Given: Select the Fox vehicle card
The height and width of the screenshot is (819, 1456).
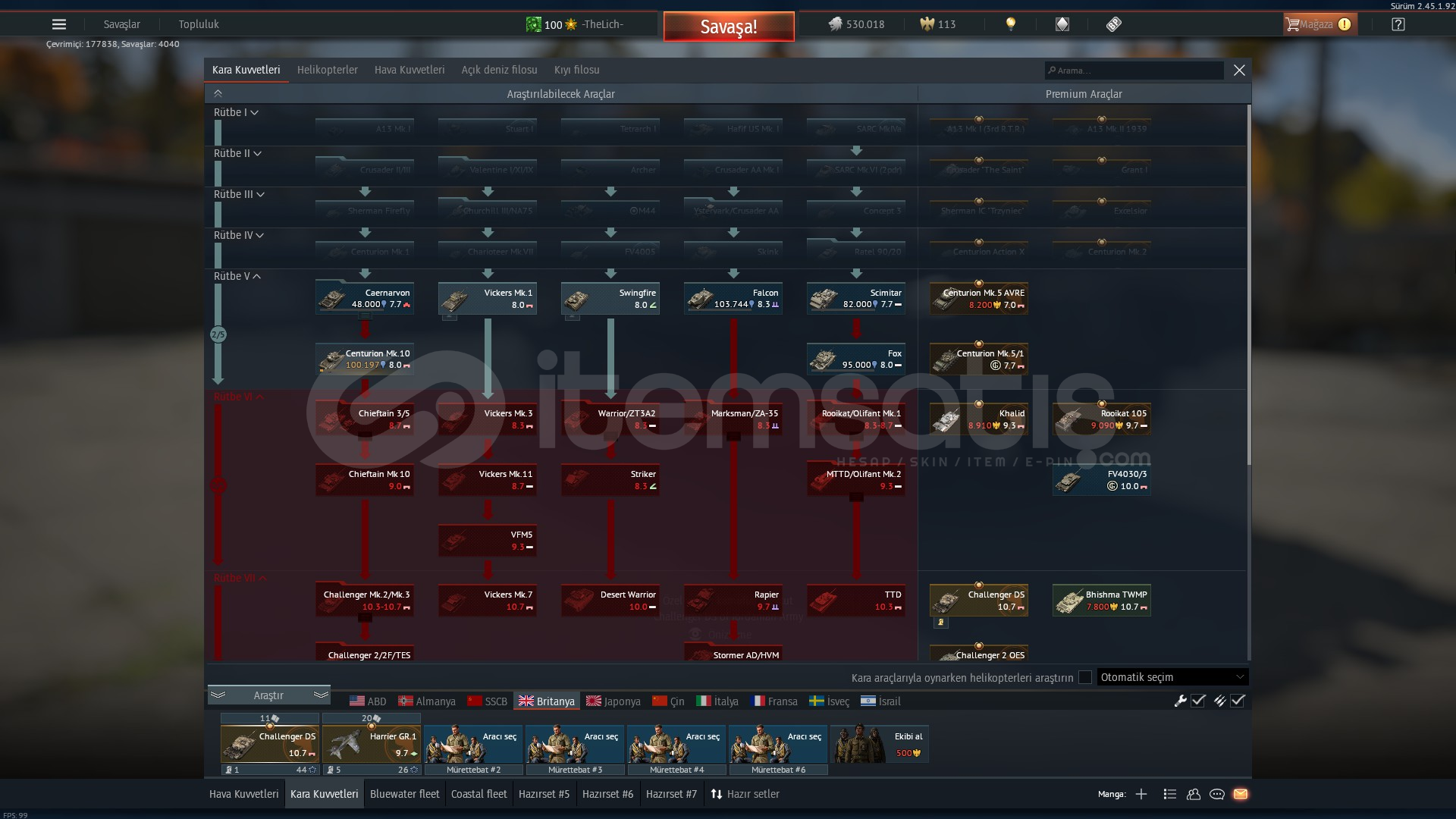Looking at the screenshot, I should click(x=856, y=359).
